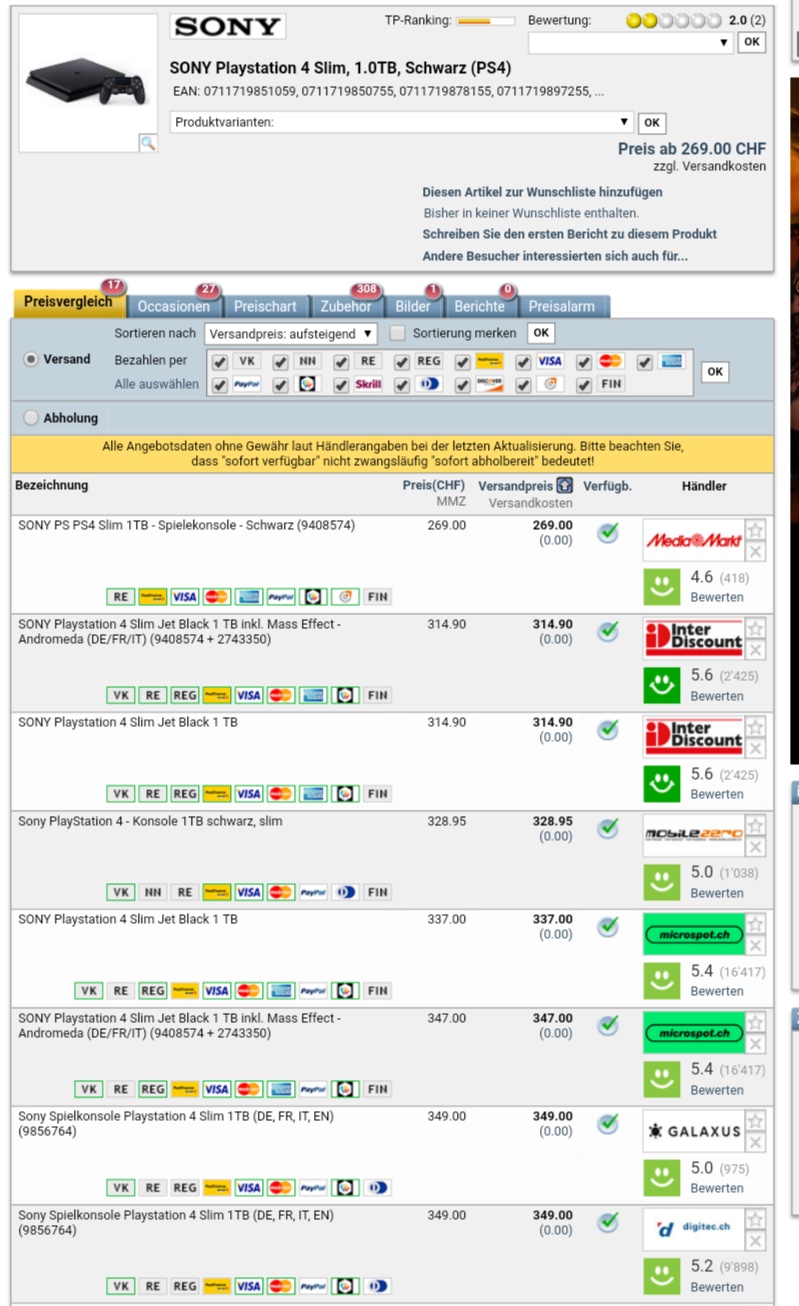The width and height of the screenshot is (799, 1306).
Task: Open Inter Discount logo for Mass Effect bundle
Action: pyautogui.click(x=693, y=639)
